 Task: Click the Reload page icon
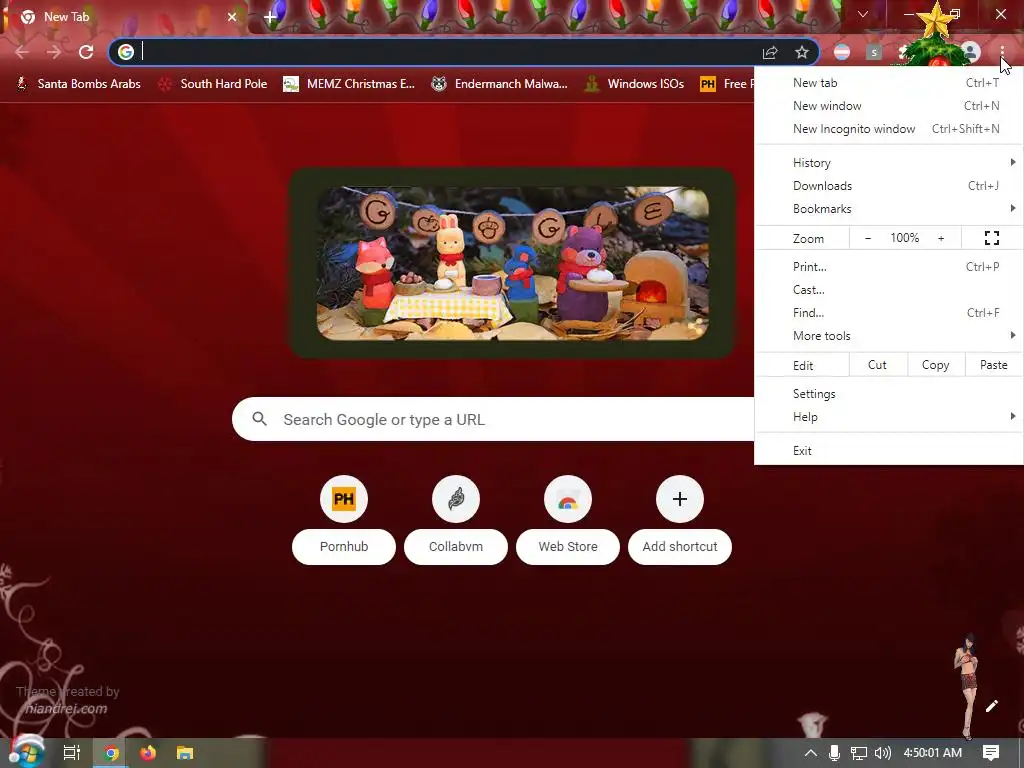click(86, 52)
